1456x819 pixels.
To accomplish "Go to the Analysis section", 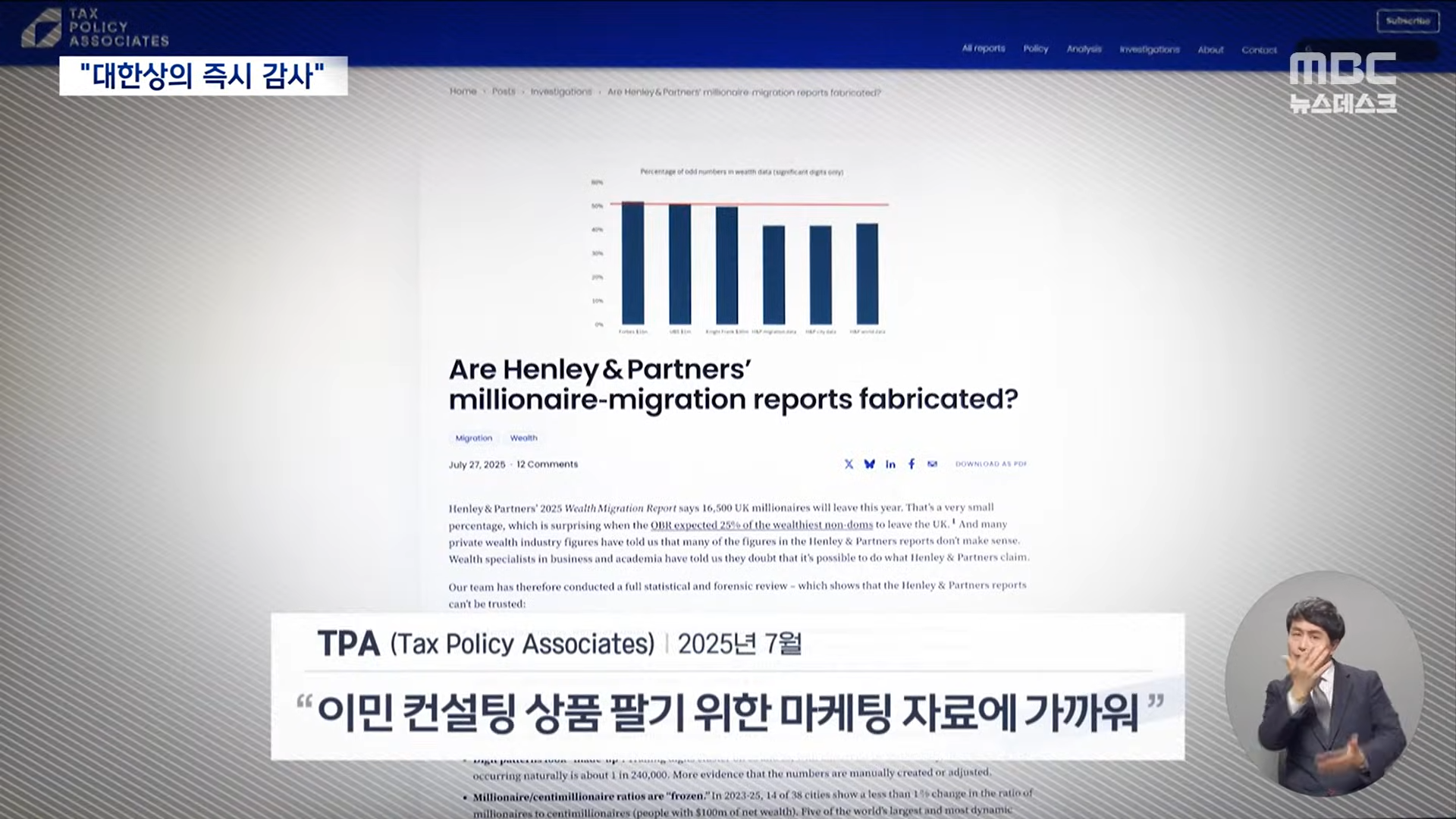I will 1084,49.
